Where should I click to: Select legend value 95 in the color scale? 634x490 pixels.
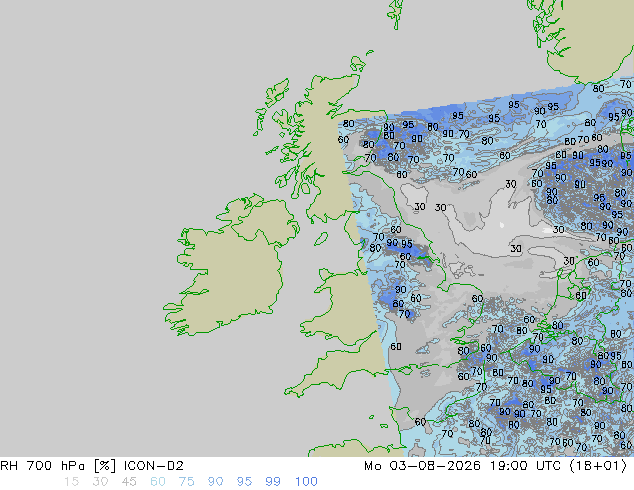pos(244,482)
